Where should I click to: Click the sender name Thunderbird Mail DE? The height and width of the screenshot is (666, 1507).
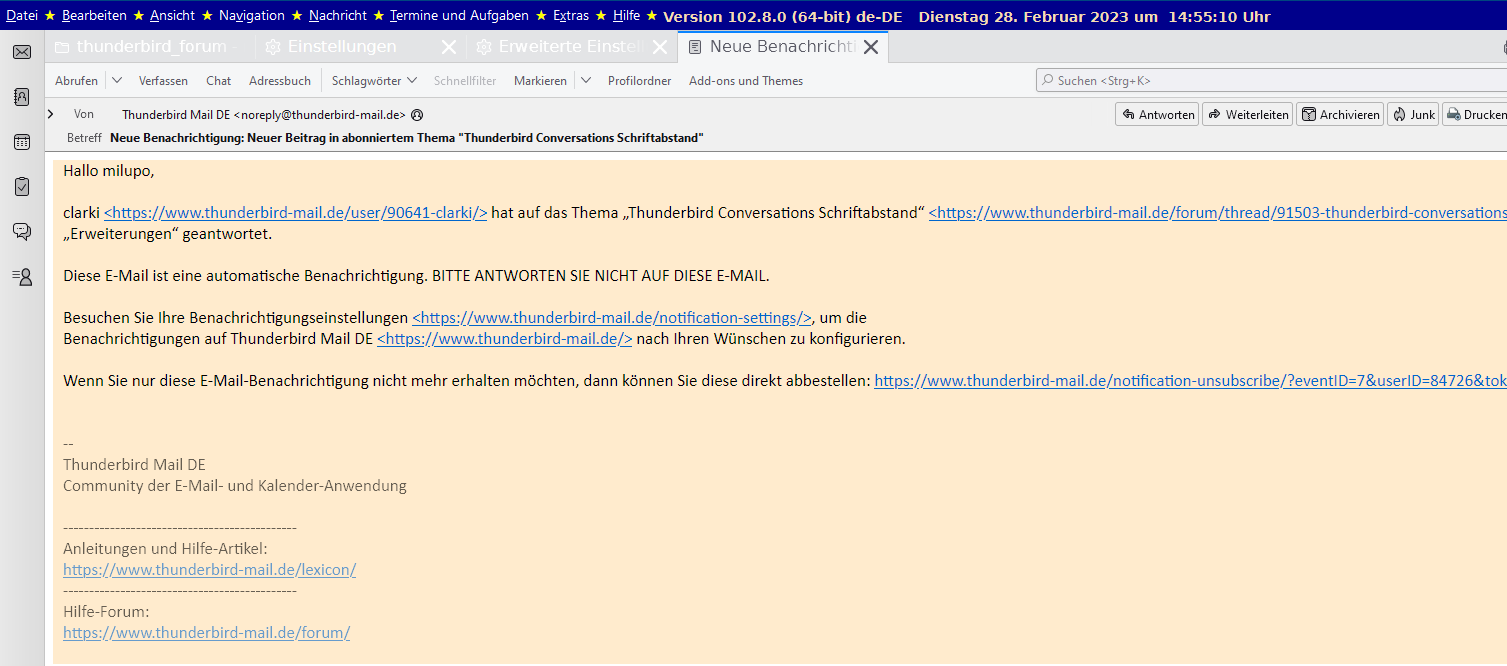[x=264, y=115]
